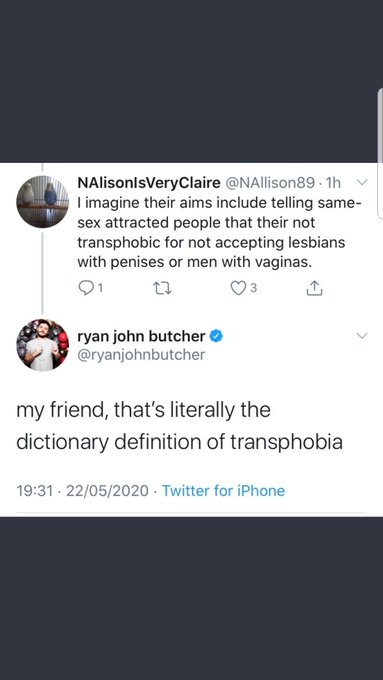Open the @ryanjohnbutcher handle

pos(141,355)
